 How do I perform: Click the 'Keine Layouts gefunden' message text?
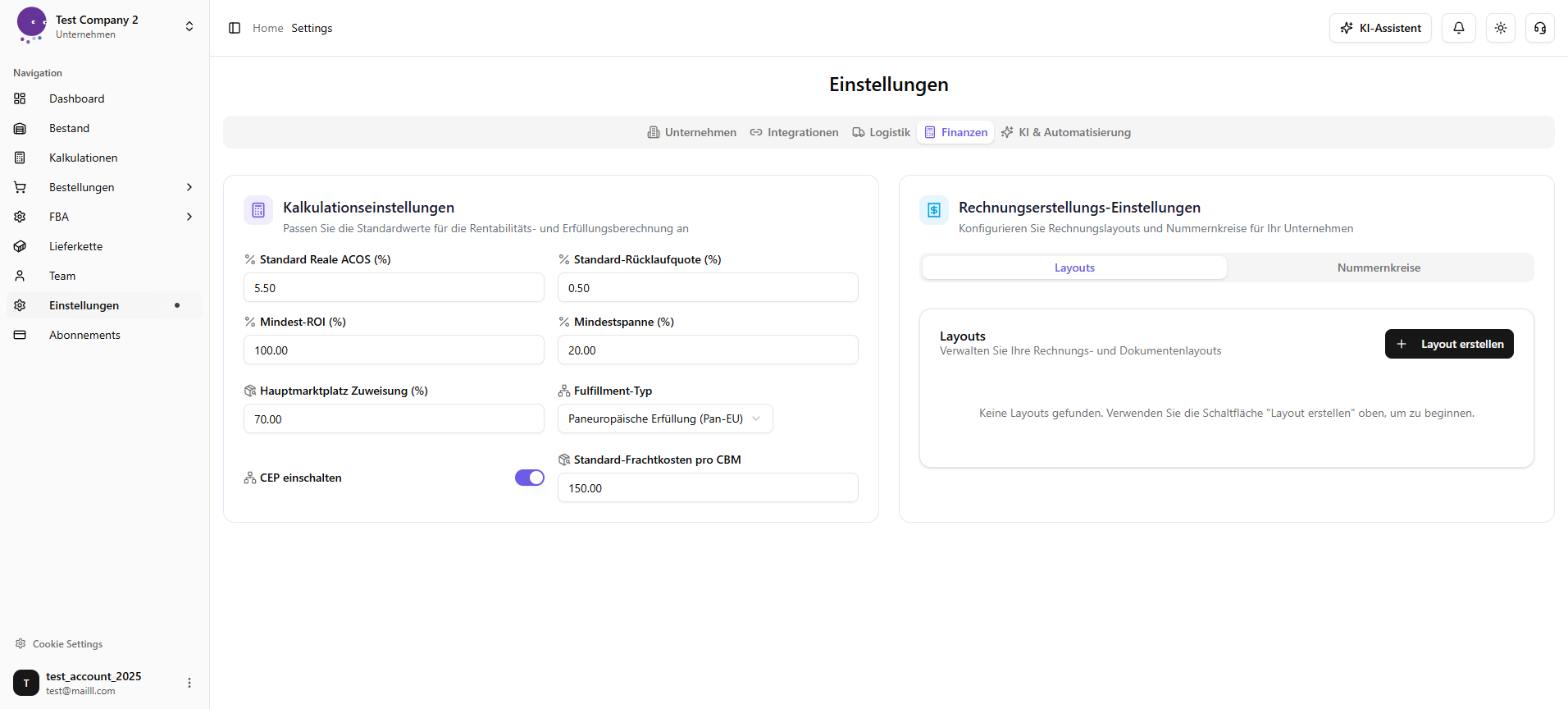1227,413
